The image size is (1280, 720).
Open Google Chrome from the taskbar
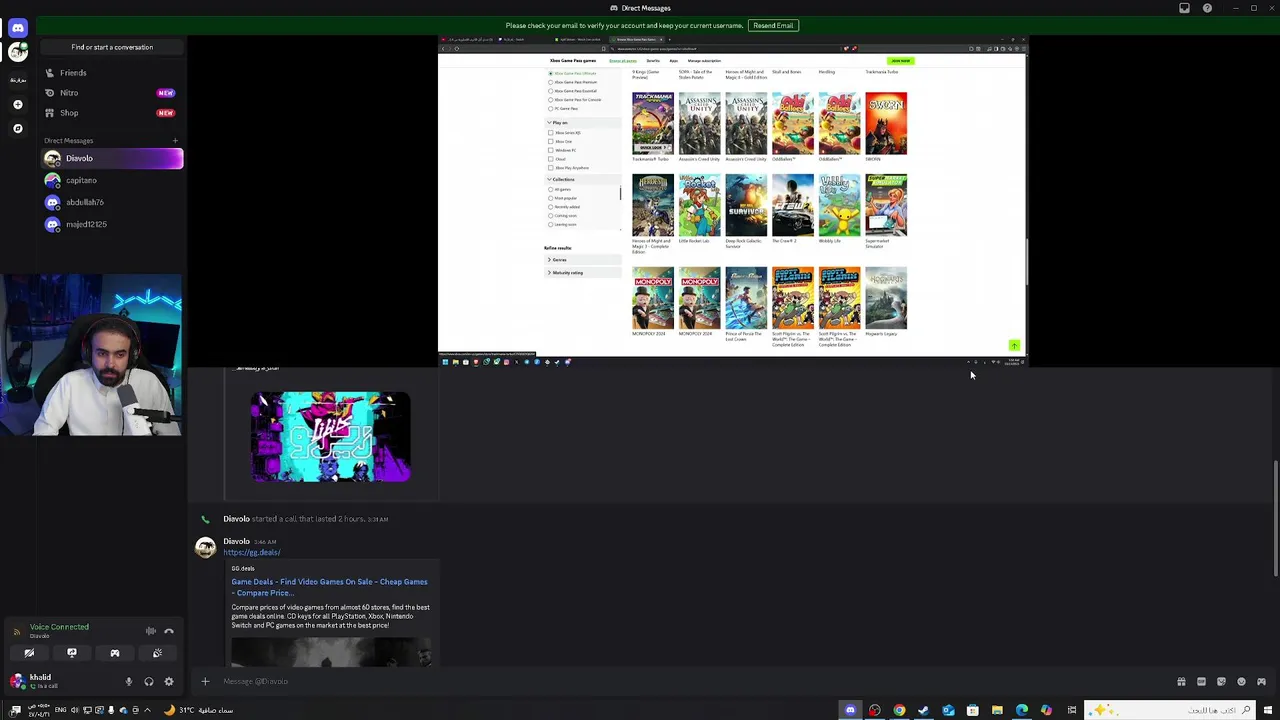[899, 711]
